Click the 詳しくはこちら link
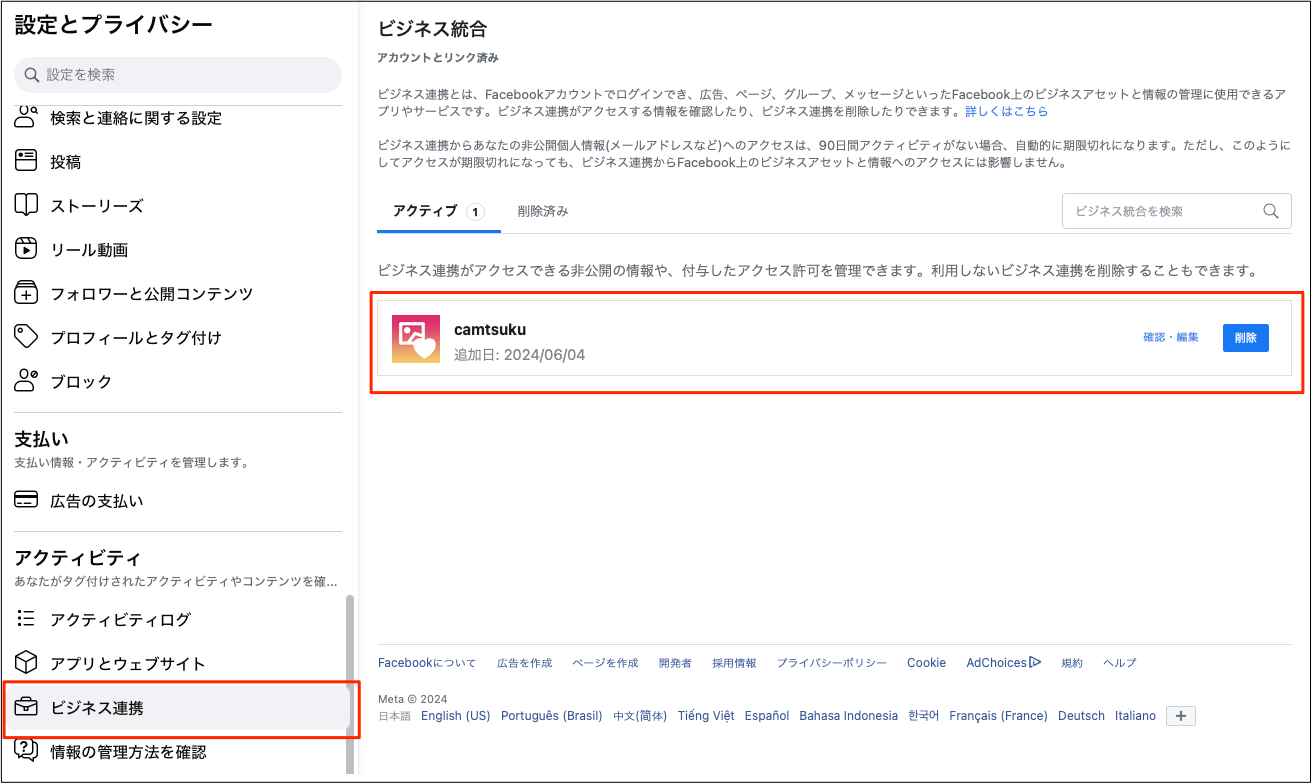Screen dimensions: 1312x783 click(1007, 111)
